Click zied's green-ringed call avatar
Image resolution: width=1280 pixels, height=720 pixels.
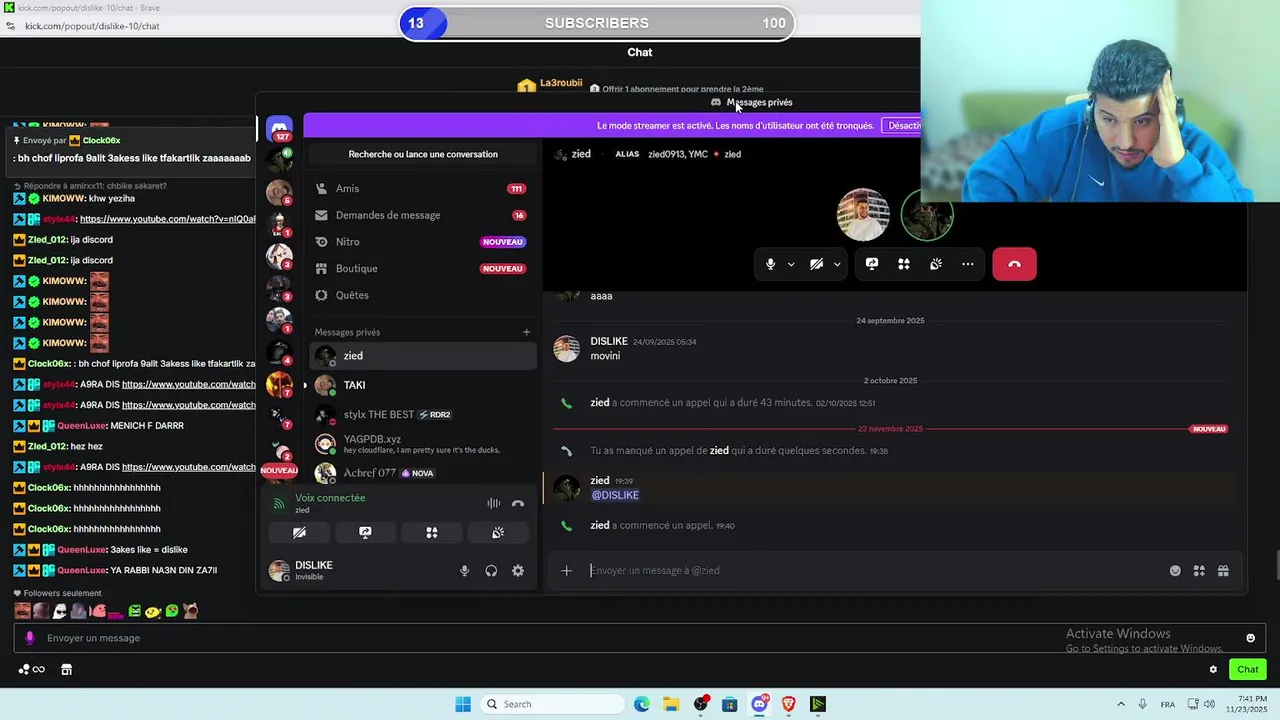point(927,215)
